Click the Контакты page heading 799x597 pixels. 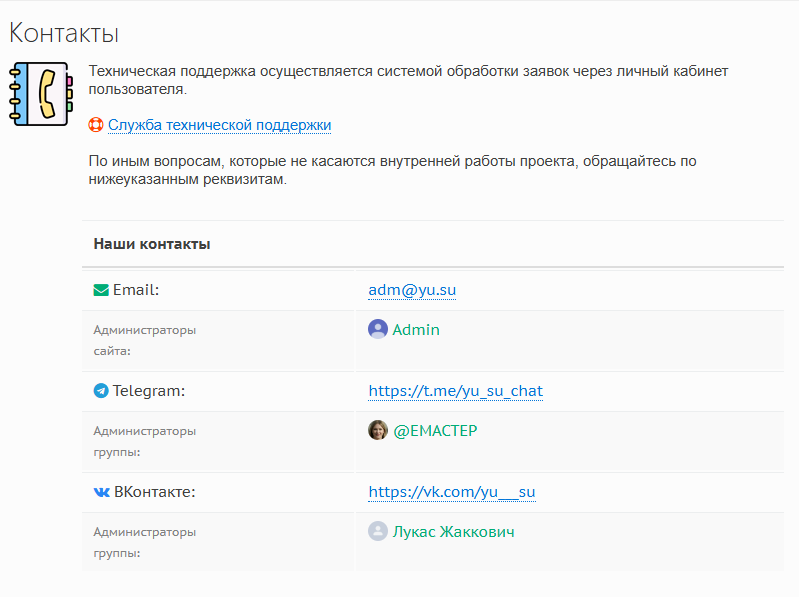click(64, 33)
